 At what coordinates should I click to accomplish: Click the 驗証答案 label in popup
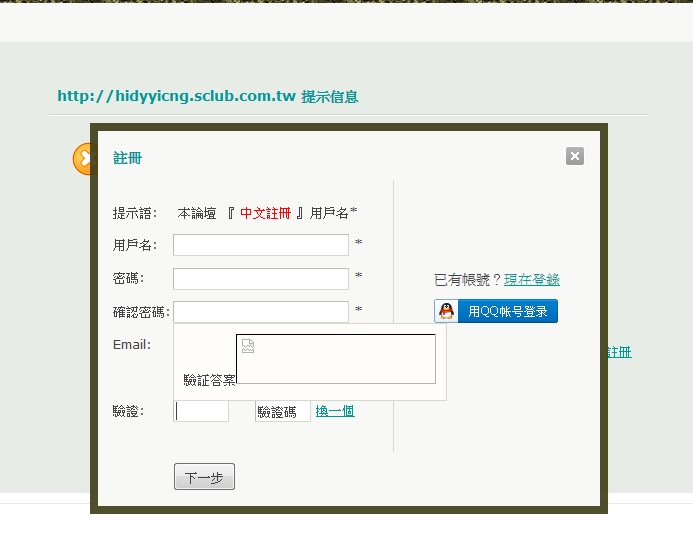click(x=209, y=380)
